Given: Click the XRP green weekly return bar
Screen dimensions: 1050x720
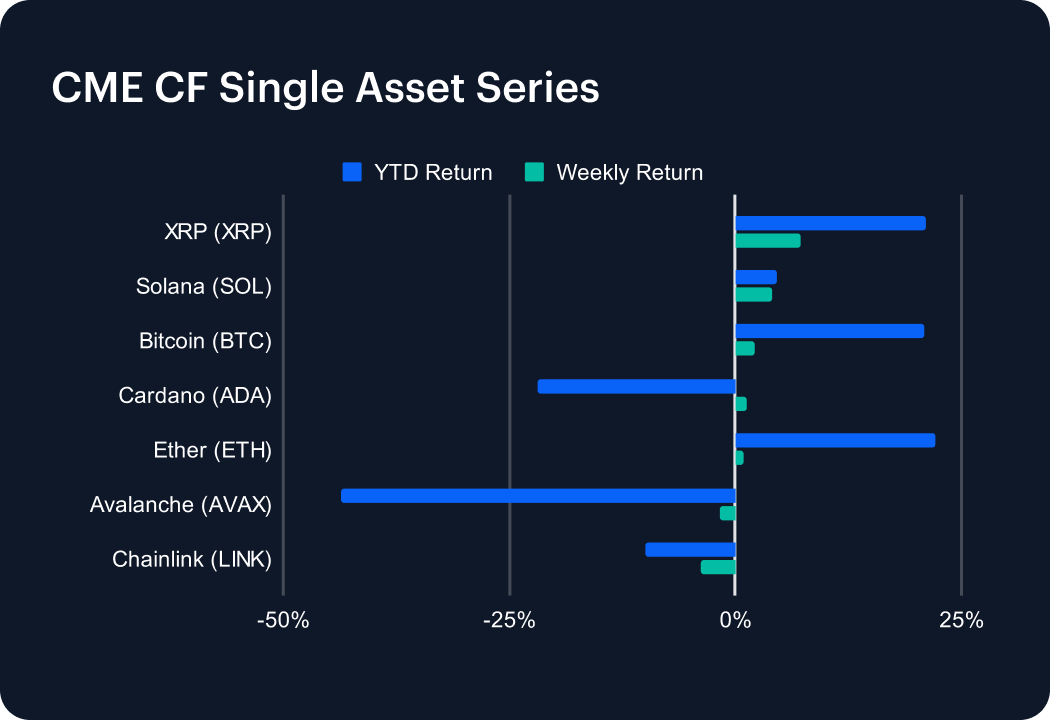Looking at the screenshot, I should (x=767, y=240).
